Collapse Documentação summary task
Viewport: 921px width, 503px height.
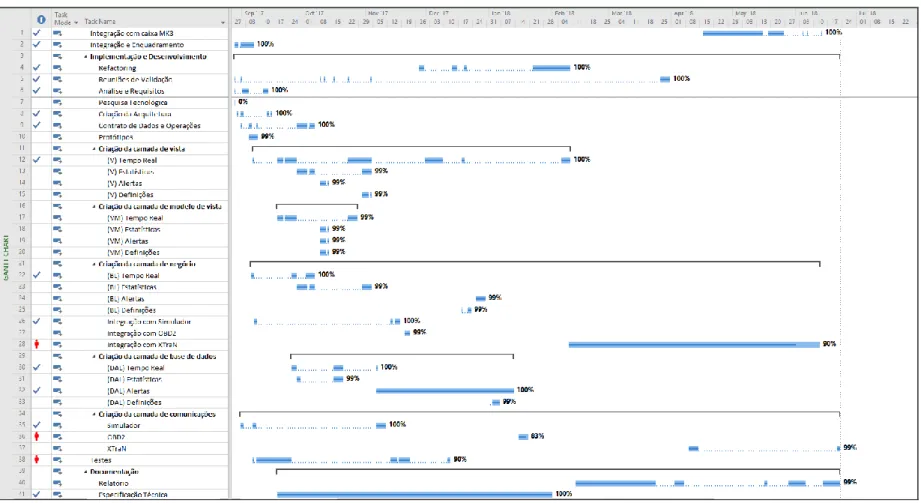click(x=86, y=472)
